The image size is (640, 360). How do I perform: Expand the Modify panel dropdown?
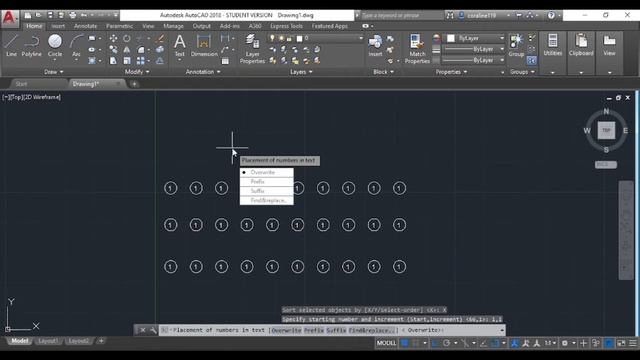click(137, 72)
